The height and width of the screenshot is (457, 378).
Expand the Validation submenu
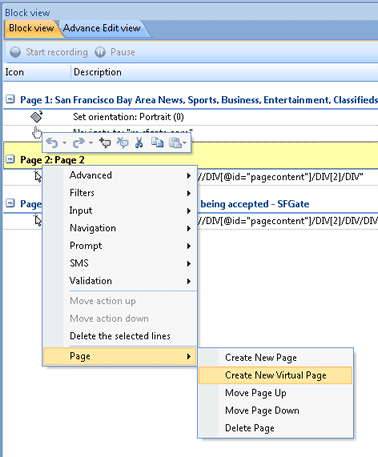tap(120, 281)
